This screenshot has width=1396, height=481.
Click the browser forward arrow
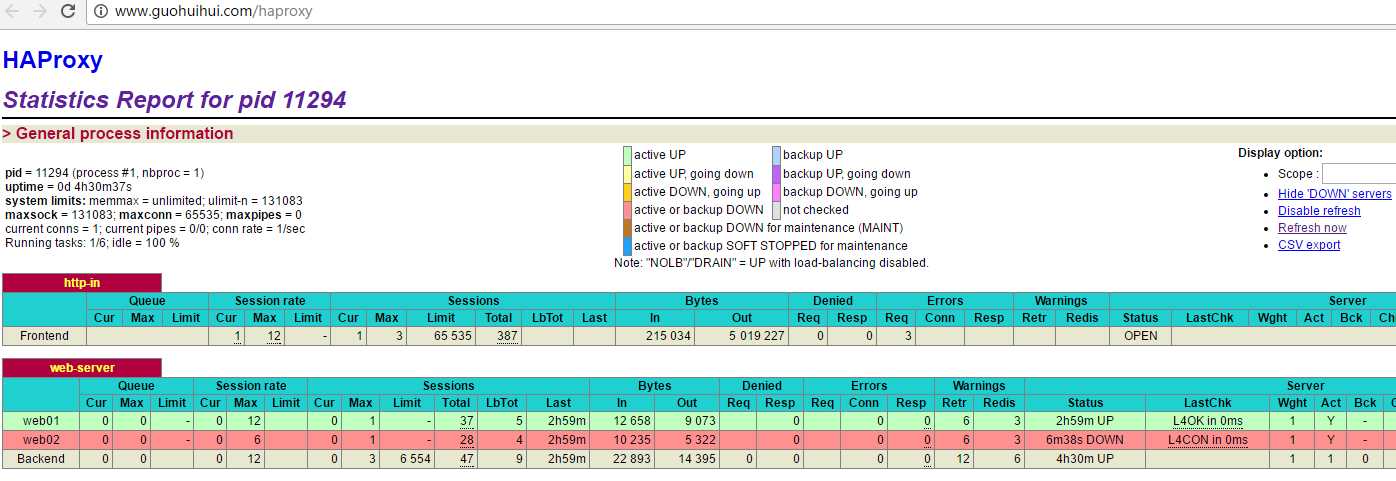[x=40, y=11]
